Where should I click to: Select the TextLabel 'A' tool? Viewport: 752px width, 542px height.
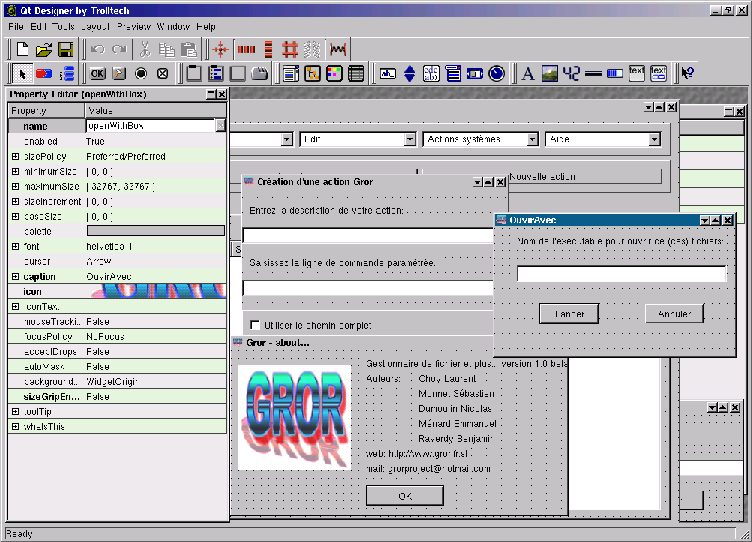tap(528, 73)
